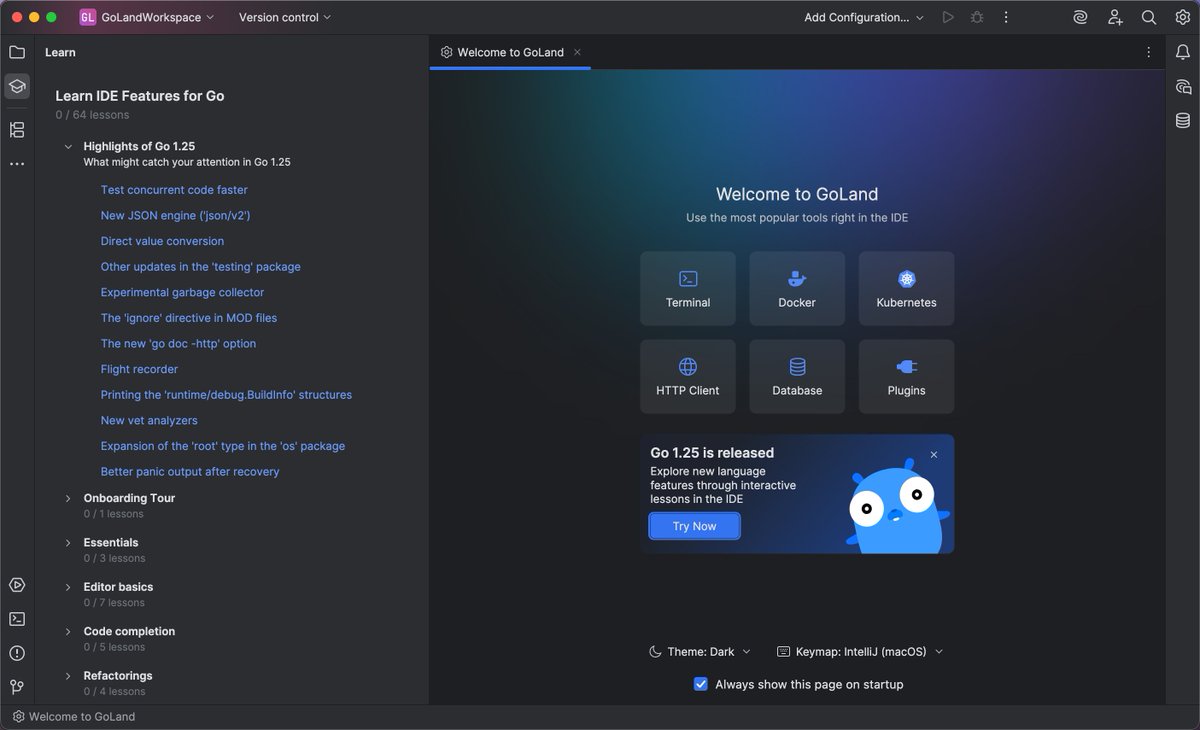Open Other updates in the 'testing' package
The width and height of the screenshot is (1200, 730).
(201, 267)
